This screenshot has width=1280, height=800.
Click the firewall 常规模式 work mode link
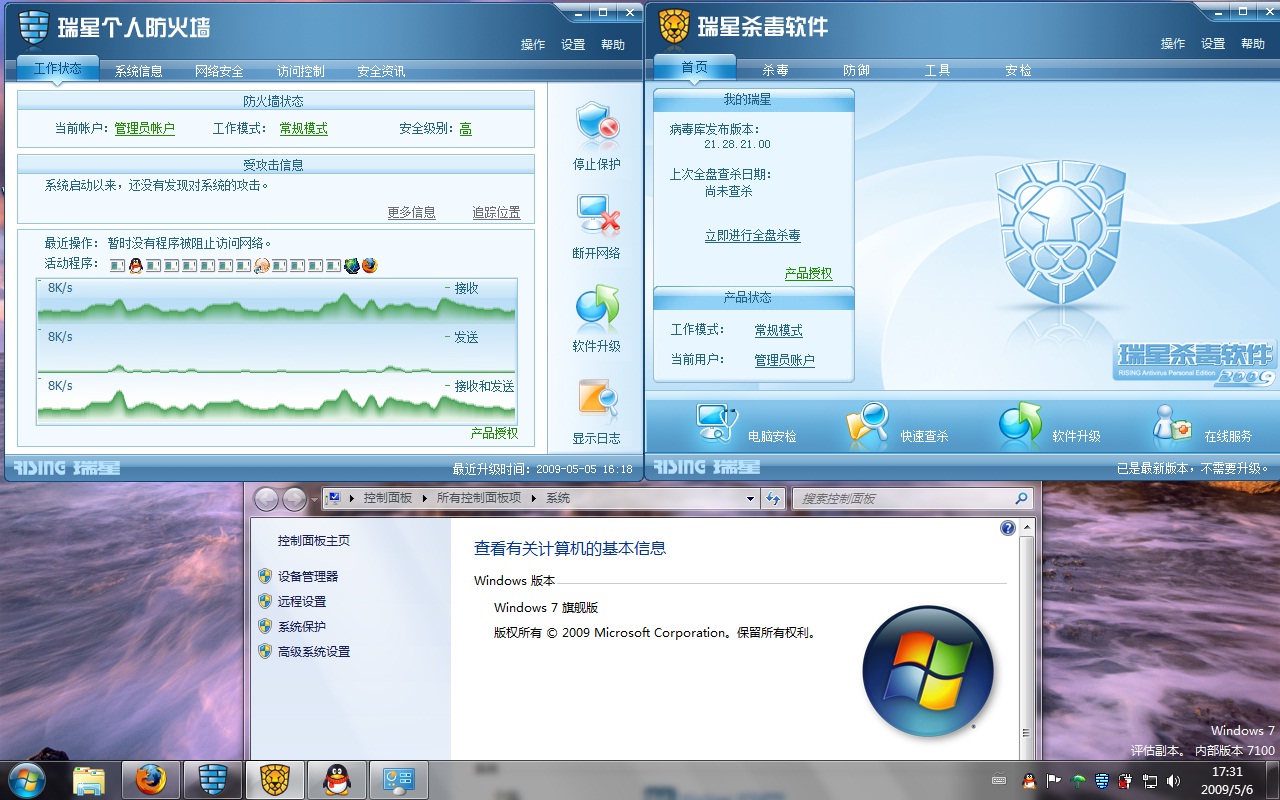tap(303, 128)
